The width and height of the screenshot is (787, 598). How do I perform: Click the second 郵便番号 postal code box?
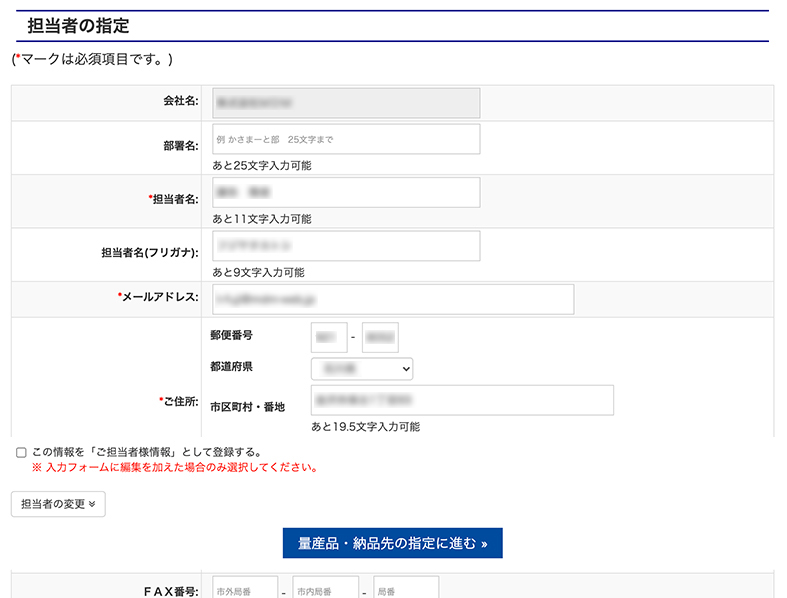pos(380,337)
